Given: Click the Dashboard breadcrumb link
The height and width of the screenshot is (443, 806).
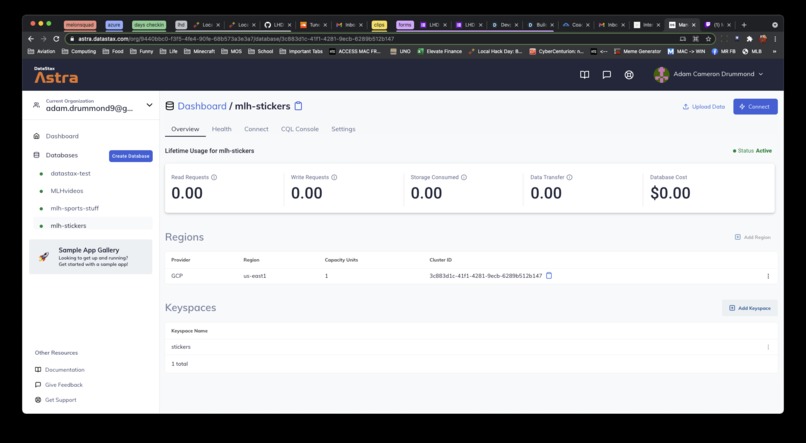Looking at the screenshot, I should click(202, 106).
